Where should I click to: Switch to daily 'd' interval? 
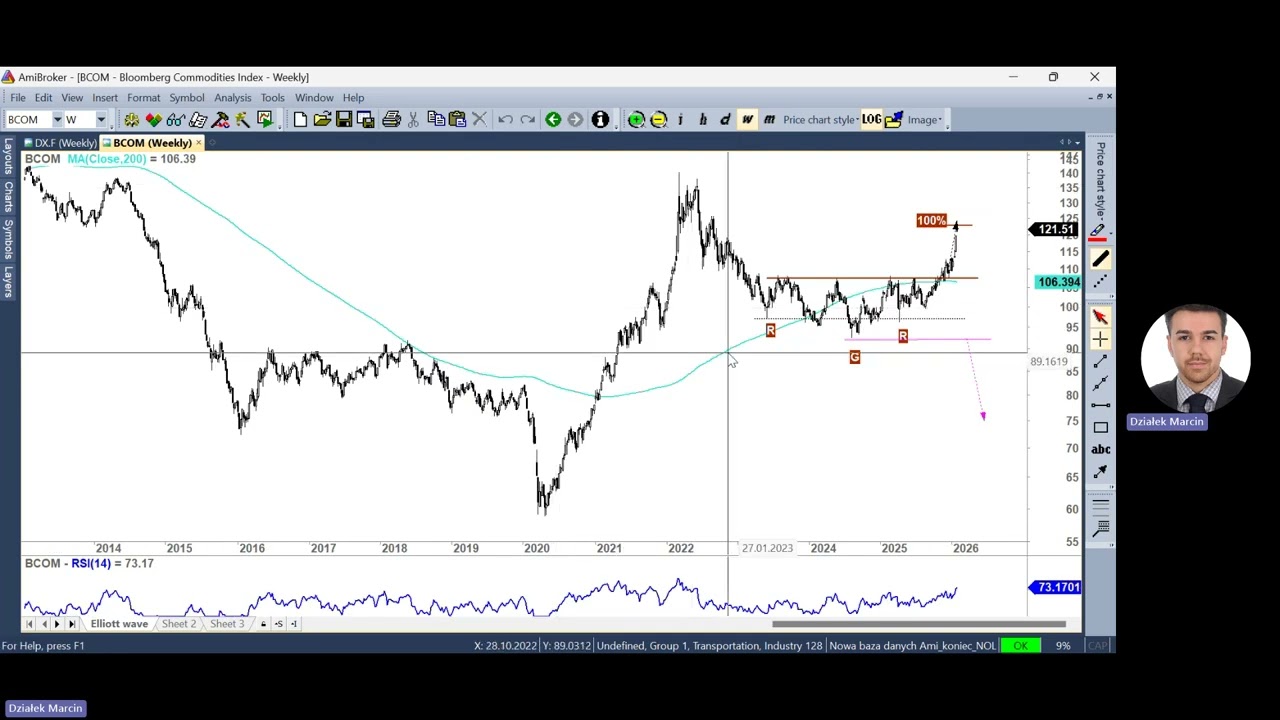[x=724, y=120]
